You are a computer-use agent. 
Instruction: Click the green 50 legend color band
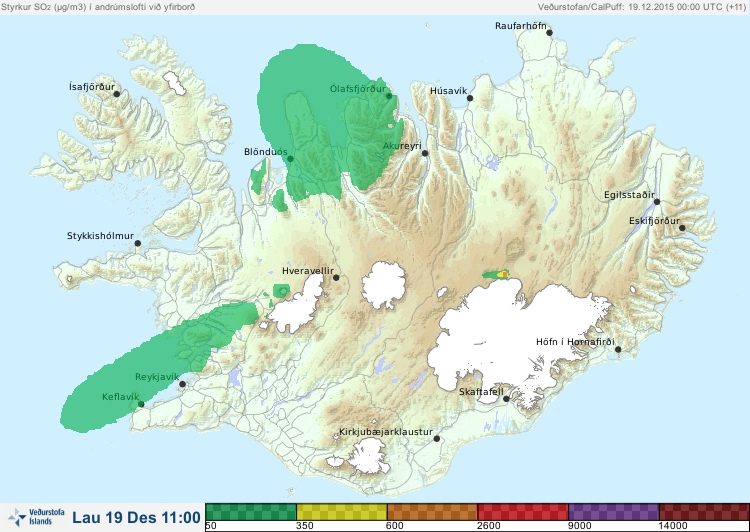pos(251,511)
